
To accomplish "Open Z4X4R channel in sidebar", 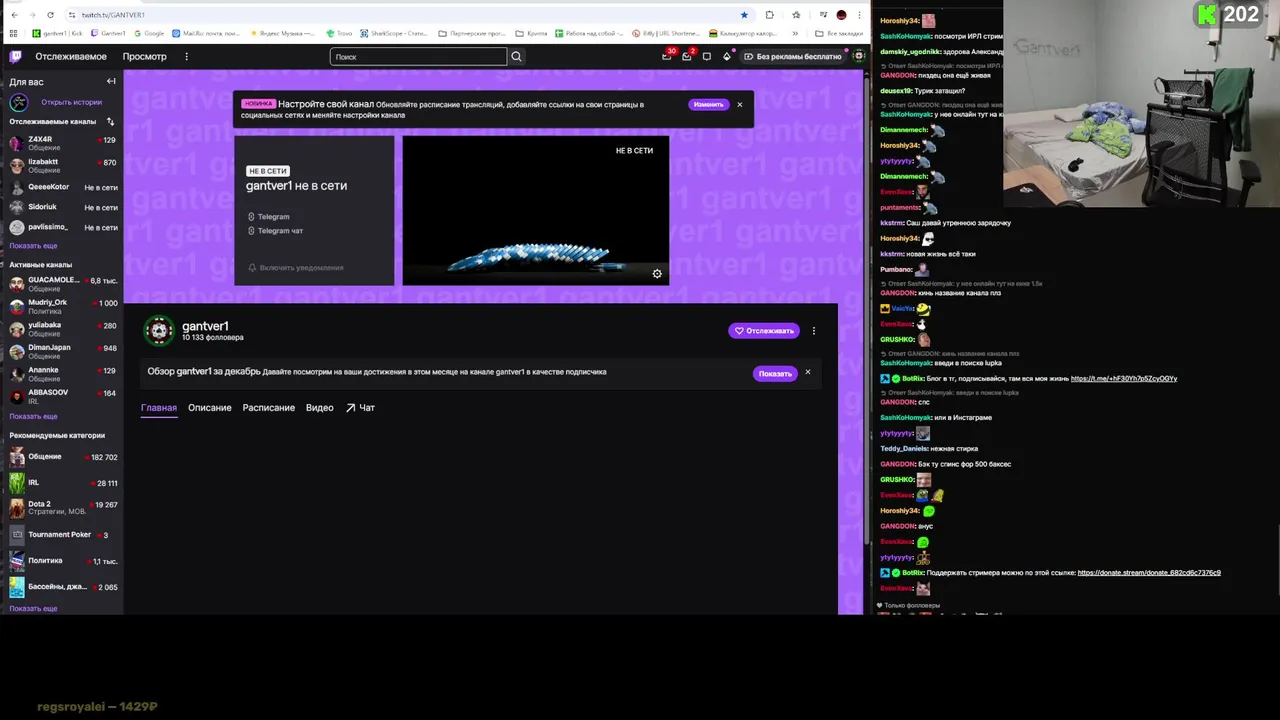I will pyautogui.click(x=62, y=143).
